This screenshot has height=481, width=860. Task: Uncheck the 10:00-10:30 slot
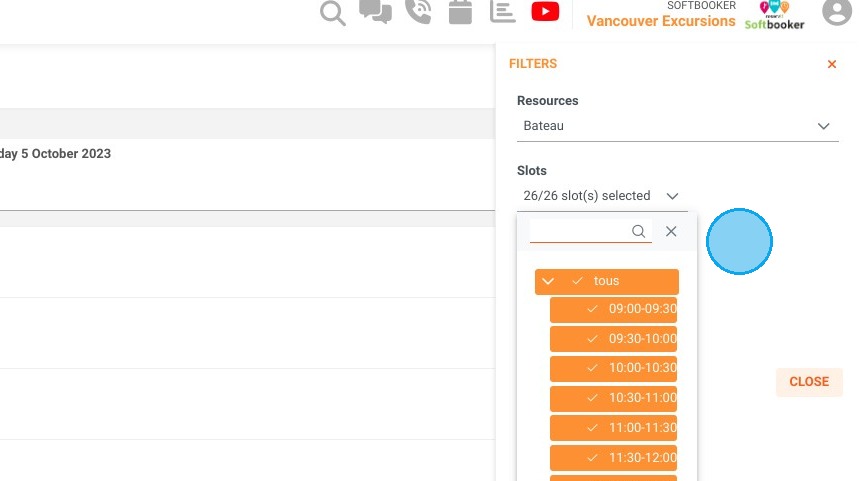click(613, 369)
